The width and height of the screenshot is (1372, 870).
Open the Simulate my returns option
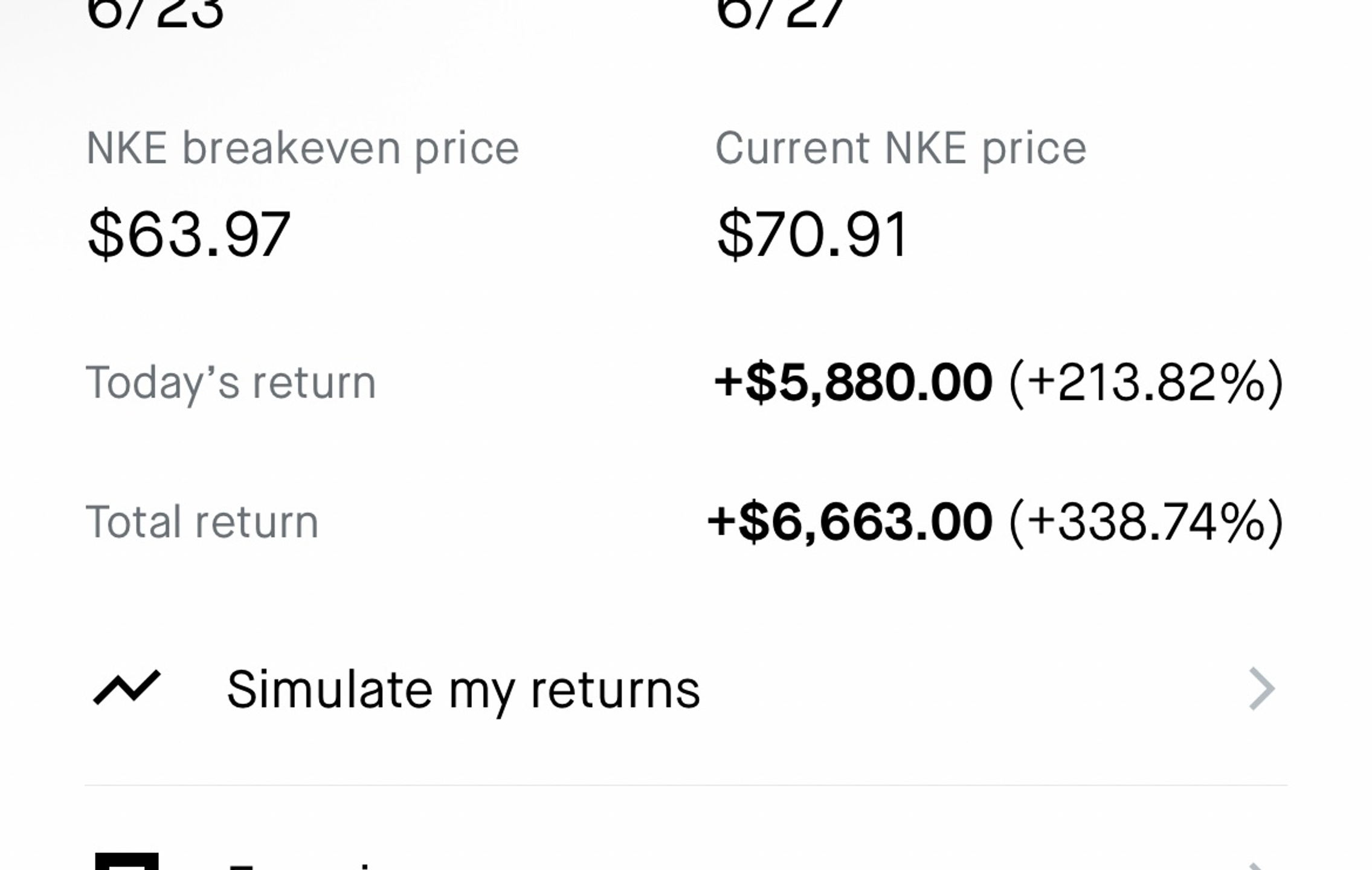pos(686,689)
